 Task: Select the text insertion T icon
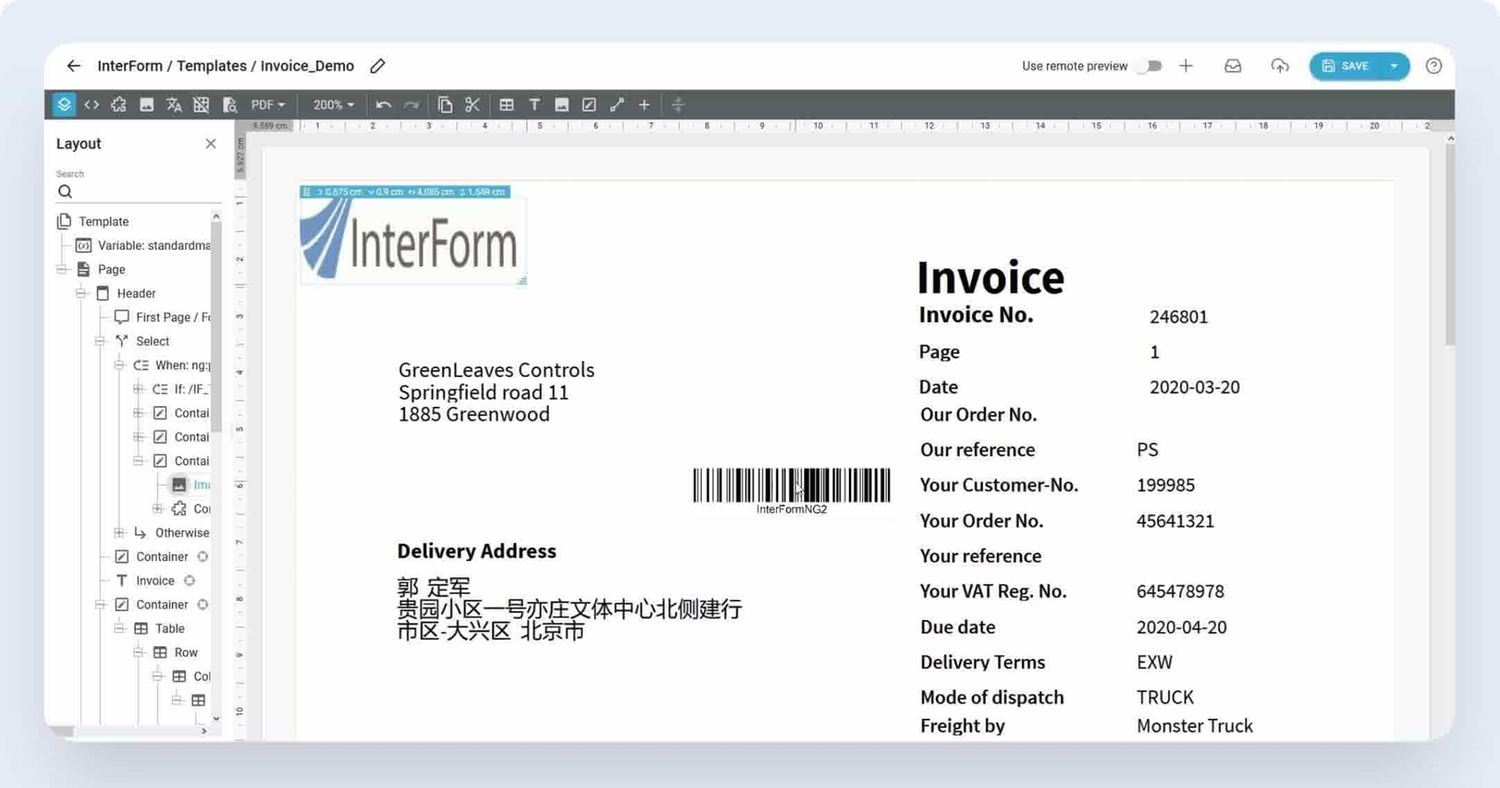pos(534,104)
